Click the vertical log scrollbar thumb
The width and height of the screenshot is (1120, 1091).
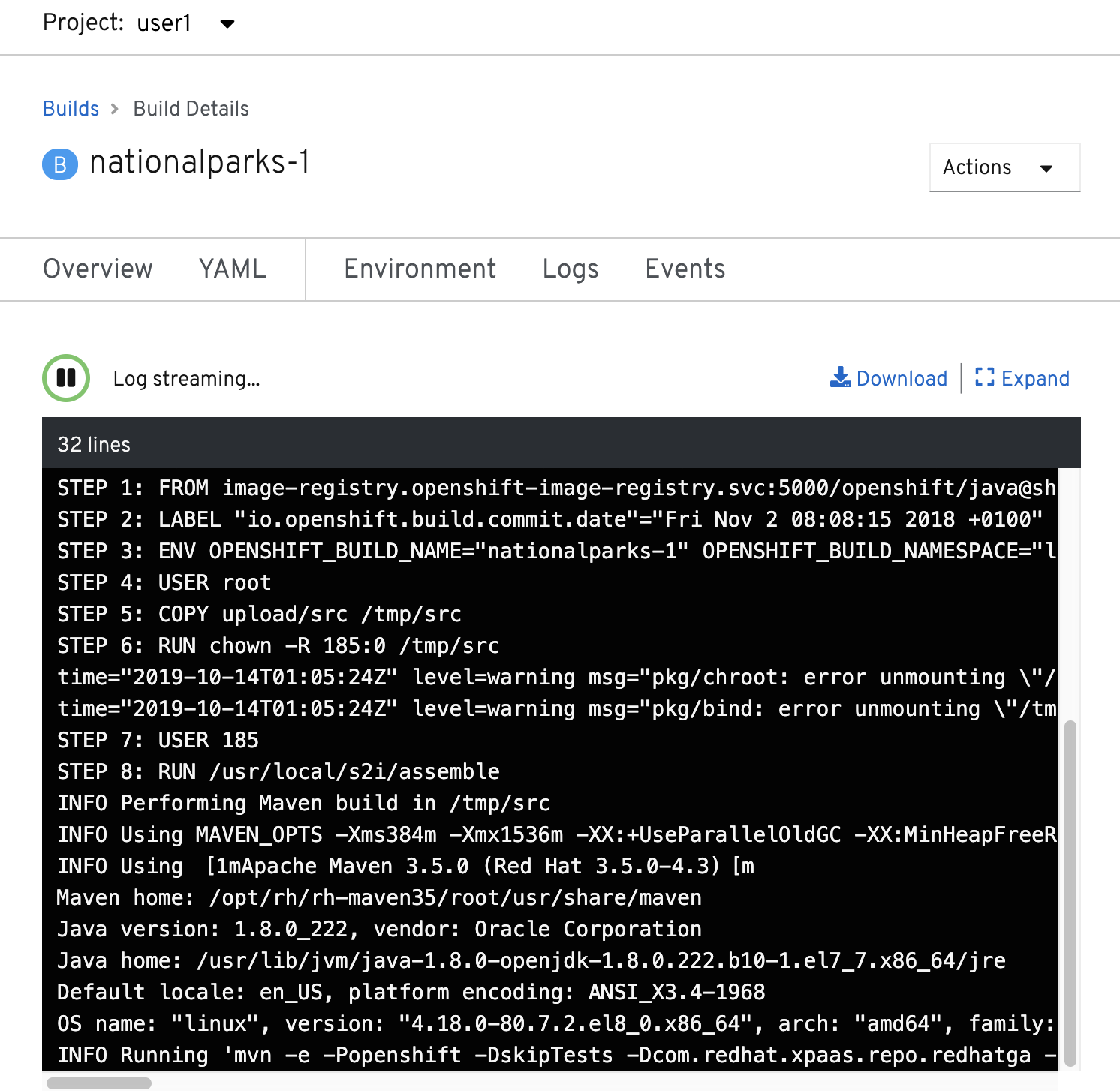pos(1070,891)
